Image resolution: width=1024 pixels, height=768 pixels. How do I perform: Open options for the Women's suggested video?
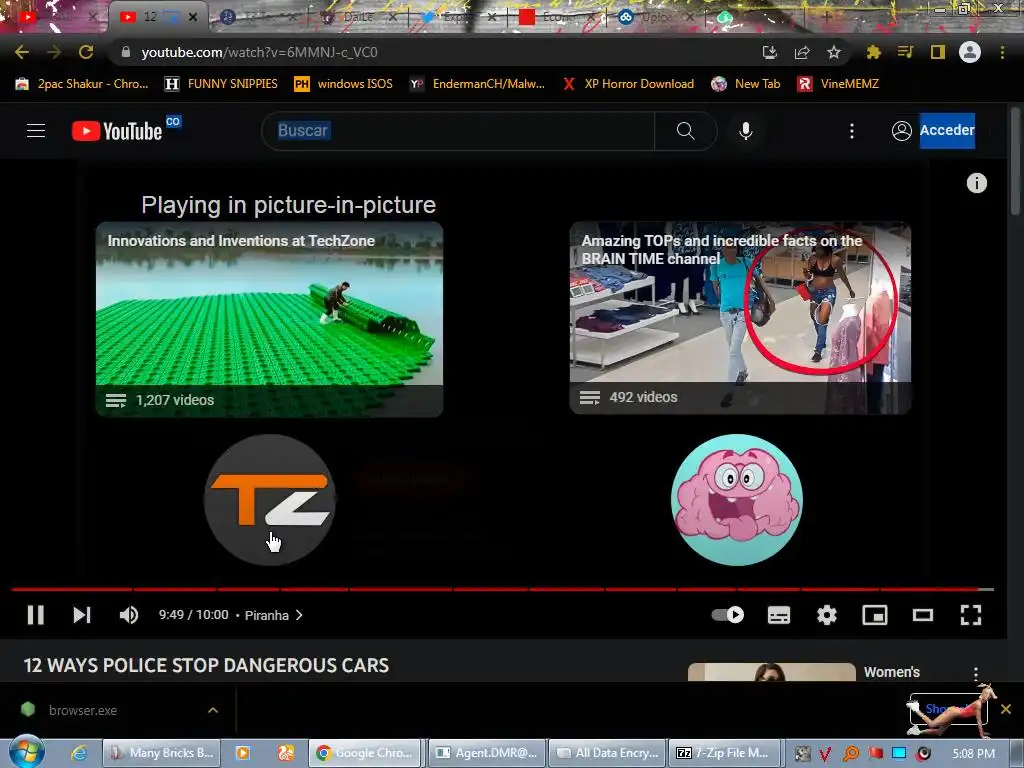pos(976,673)
